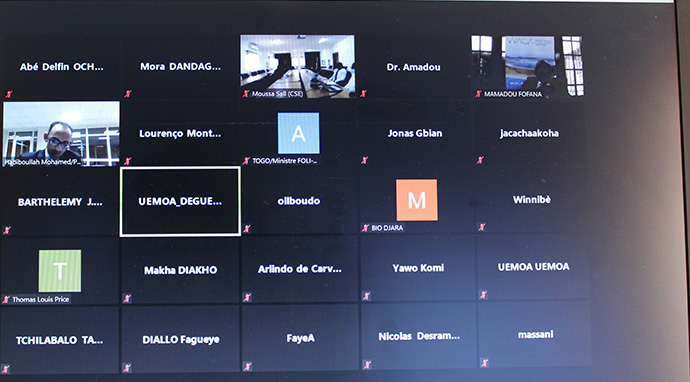Click muted mic icon beside Thomas Louis Price
Image resolution: width=690 pixels, height=382 pixels.
point(7,299)
